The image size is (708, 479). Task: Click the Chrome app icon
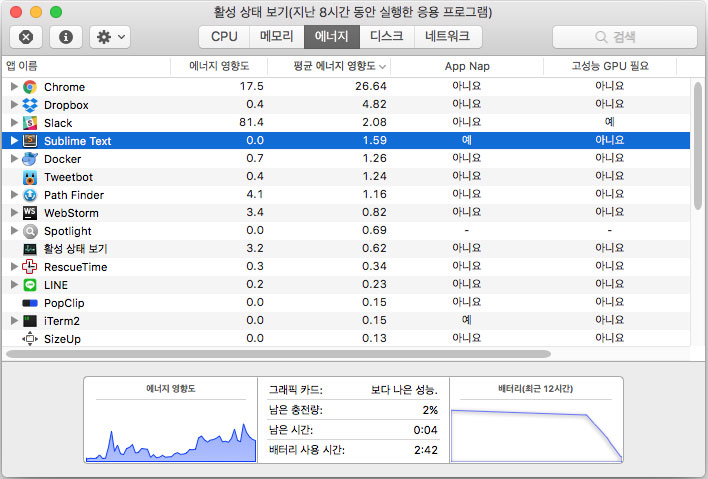30,87
